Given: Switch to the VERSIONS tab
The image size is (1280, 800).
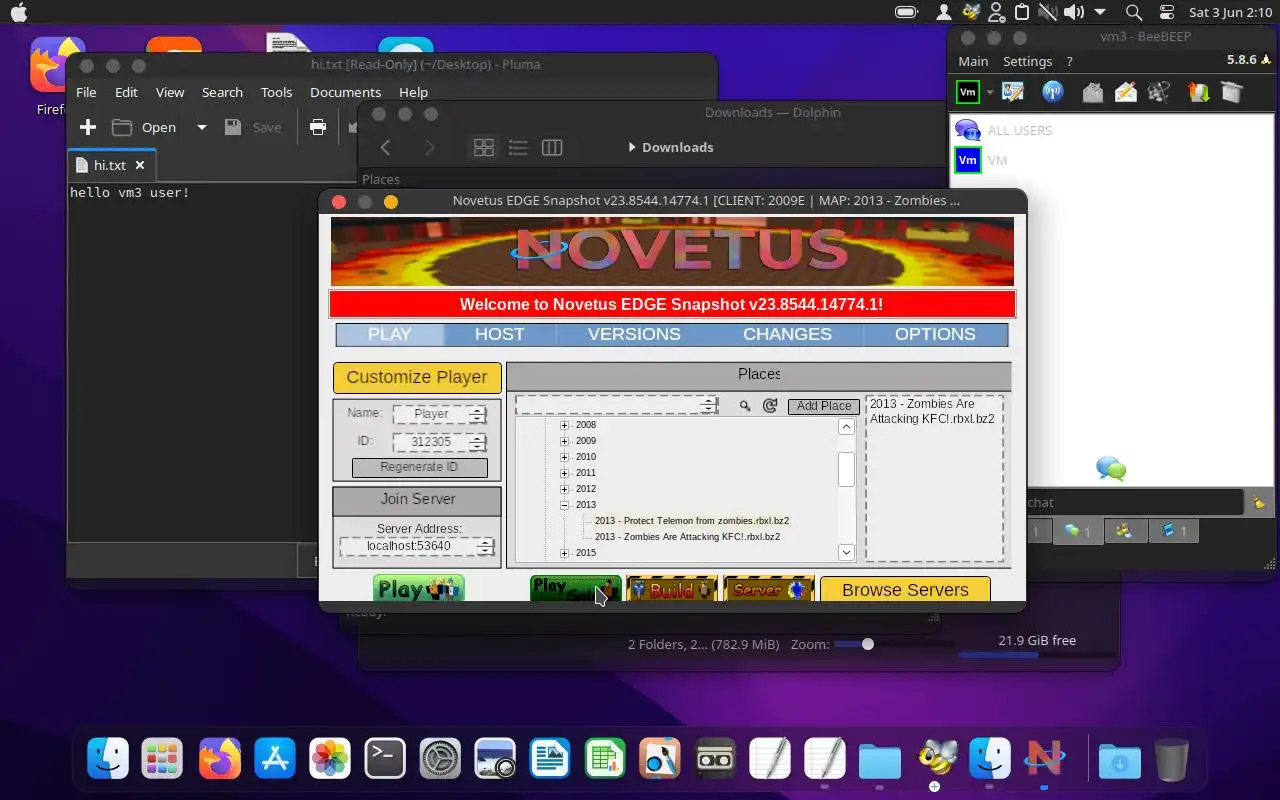Looking at the screenshot, I should [634, 334].
